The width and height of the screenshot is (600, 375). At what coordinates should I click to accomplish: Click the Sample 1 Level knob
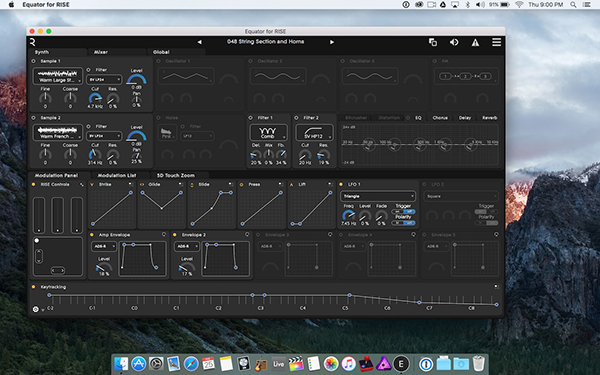[x=136, y=80]
